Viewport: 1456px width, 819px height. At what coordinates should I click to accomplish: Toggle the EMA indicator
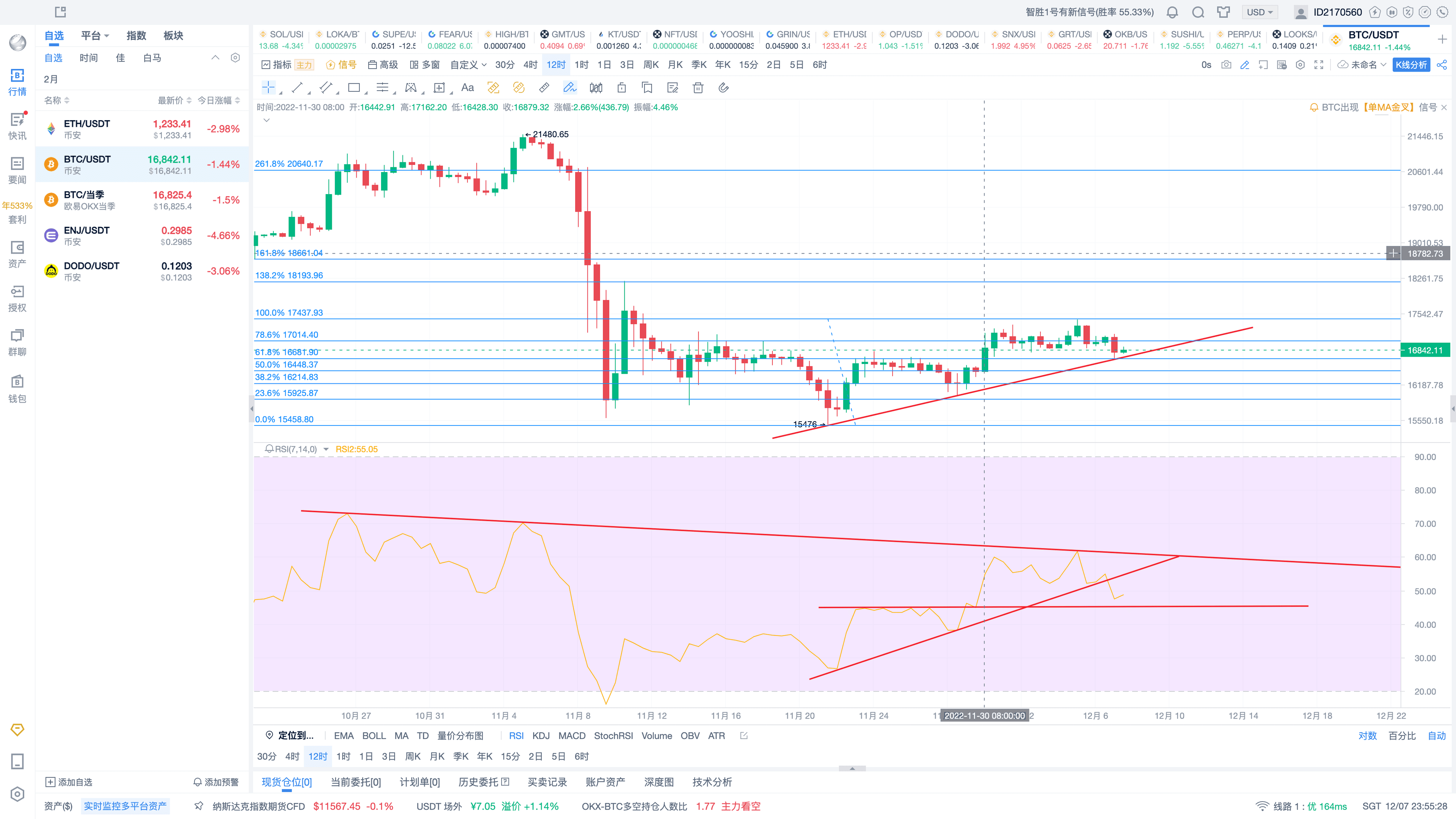(344, 736)
